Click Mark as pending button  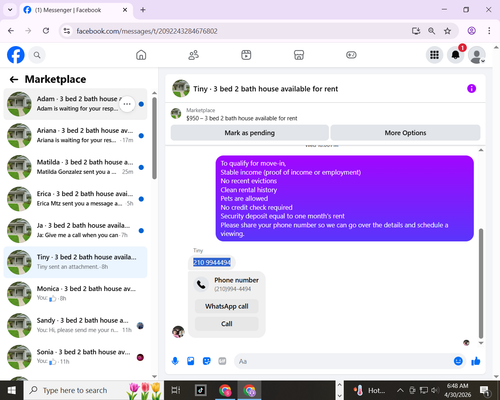pyautogui.click(x=250, y=133)
